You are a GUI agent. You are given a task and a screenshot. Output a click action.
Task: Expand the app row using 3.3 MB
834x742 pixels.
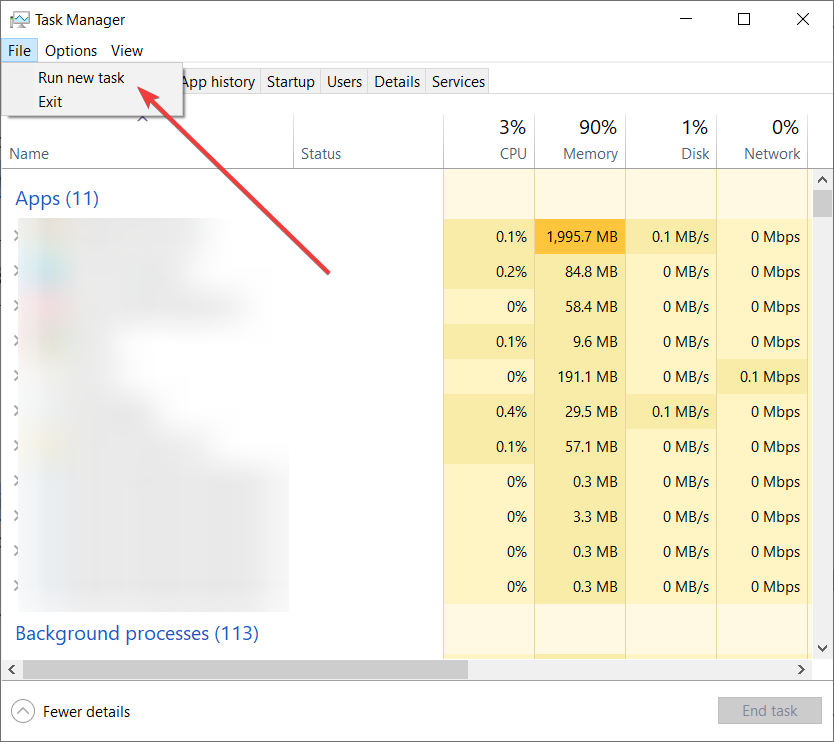pos(16,516)
